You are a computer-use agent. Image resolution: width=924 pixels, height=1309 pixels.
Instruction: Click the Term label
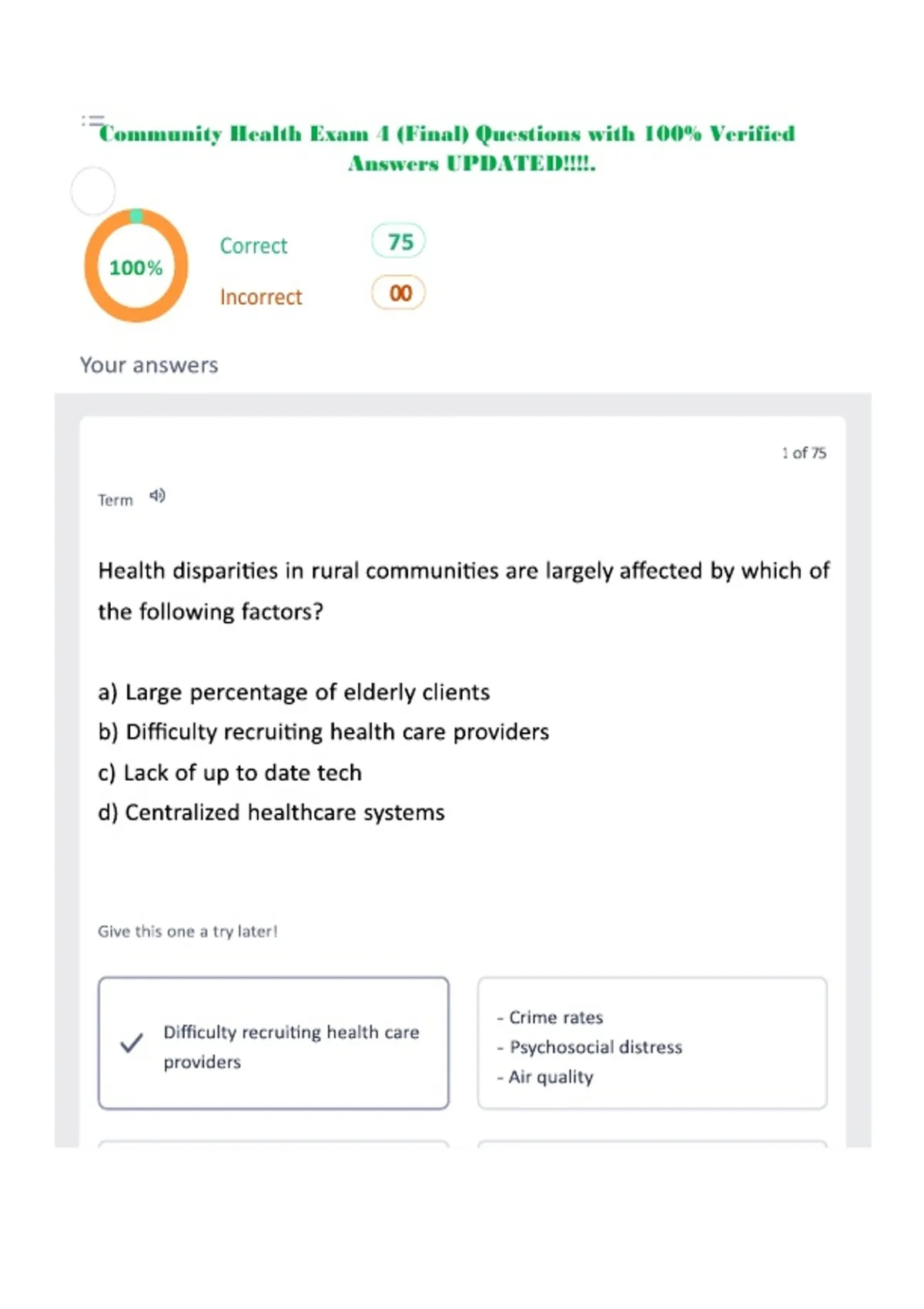tap(115, 500)
